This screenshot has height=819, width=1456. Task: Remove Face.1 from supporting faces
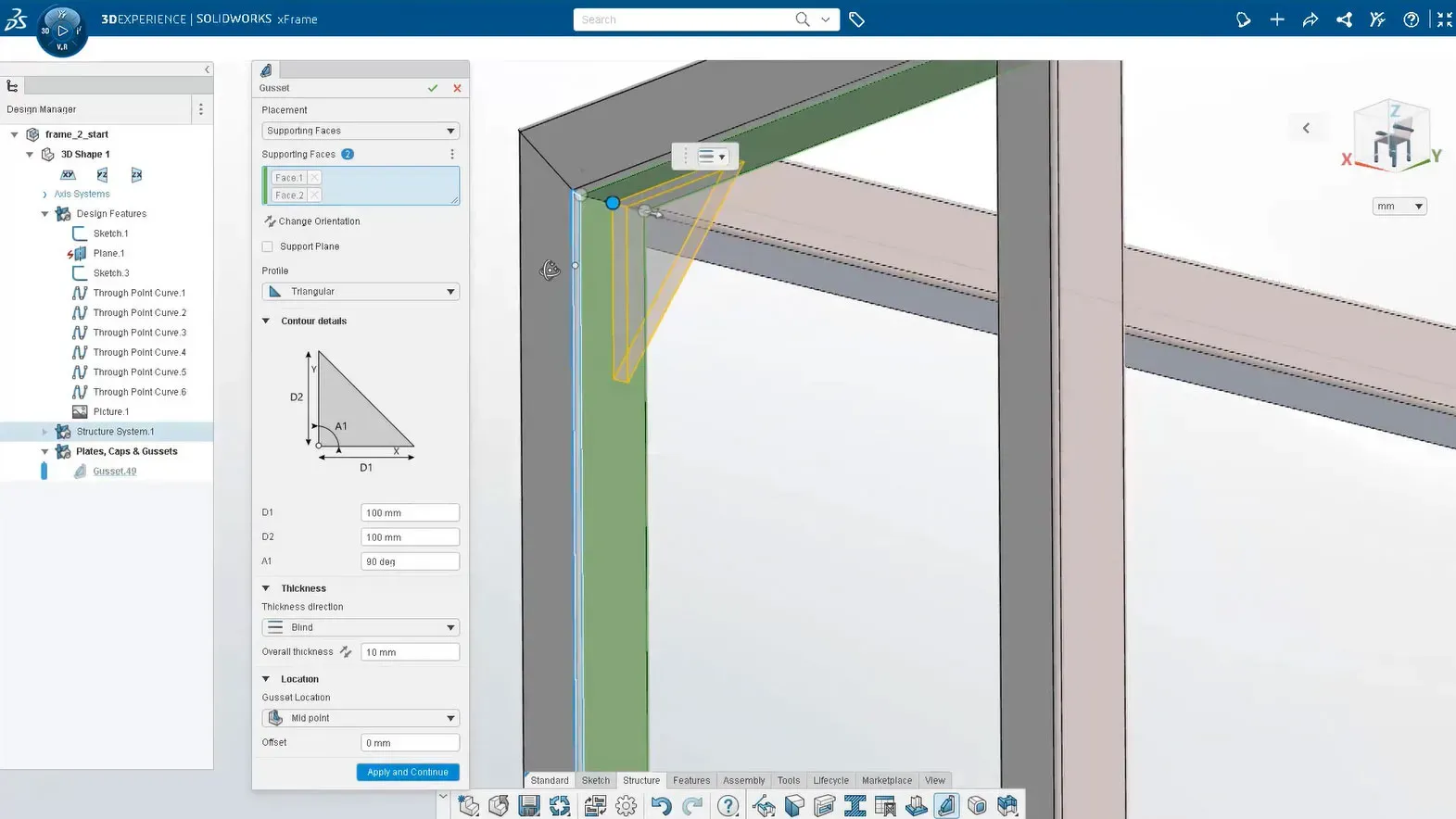pos(314,178)
